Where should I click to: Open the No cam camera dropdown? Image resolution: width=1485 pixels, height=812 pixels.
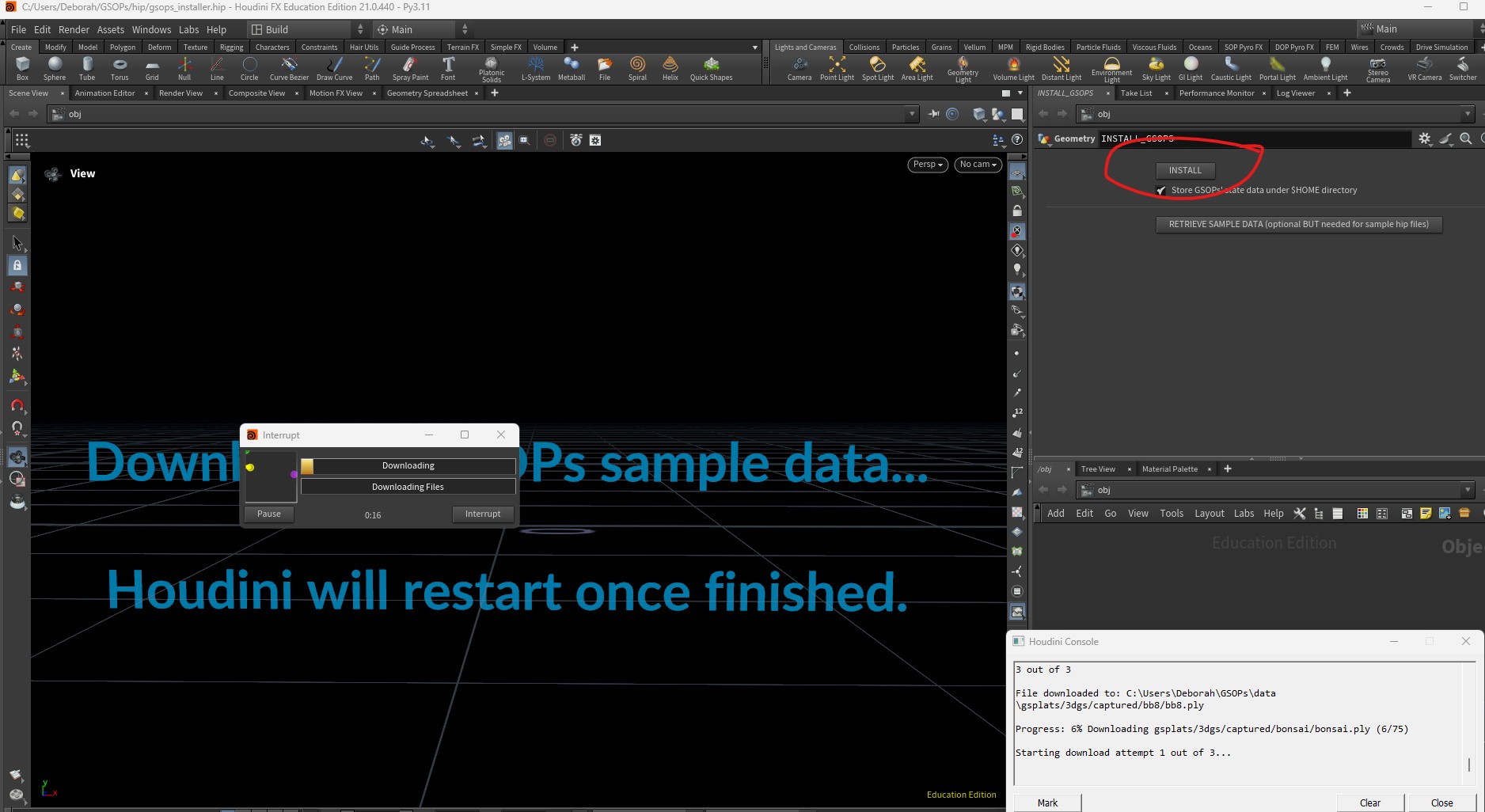coord(978,165)
